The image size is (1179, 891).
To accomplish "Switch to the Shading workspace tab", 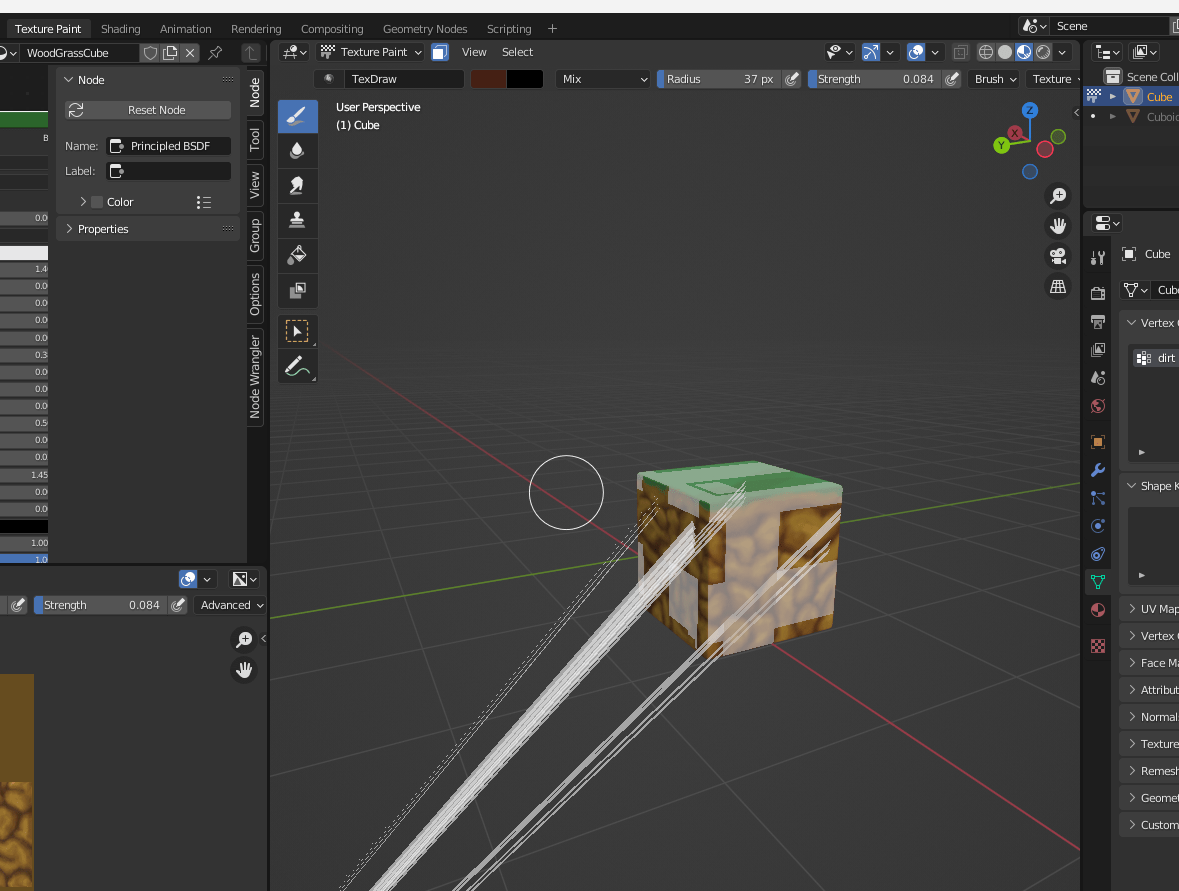I will tap(120, 29).
